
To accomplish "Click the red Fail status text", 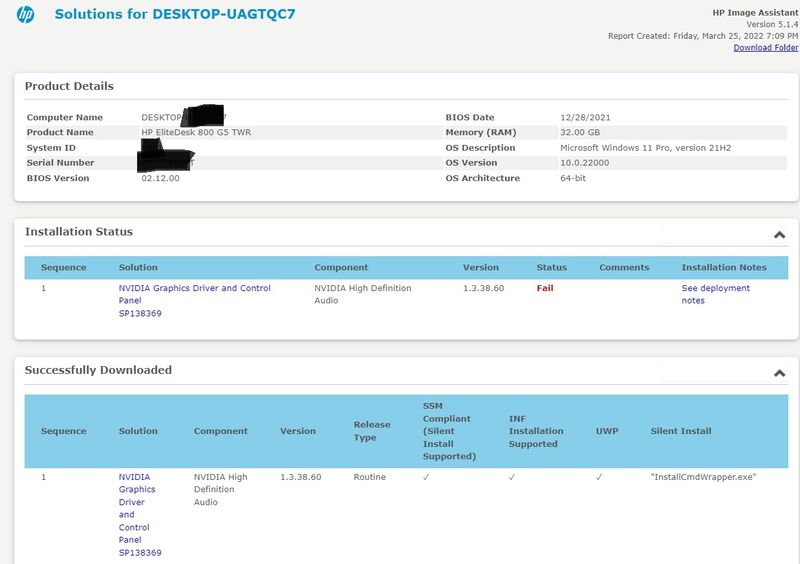I will (545, 288).
